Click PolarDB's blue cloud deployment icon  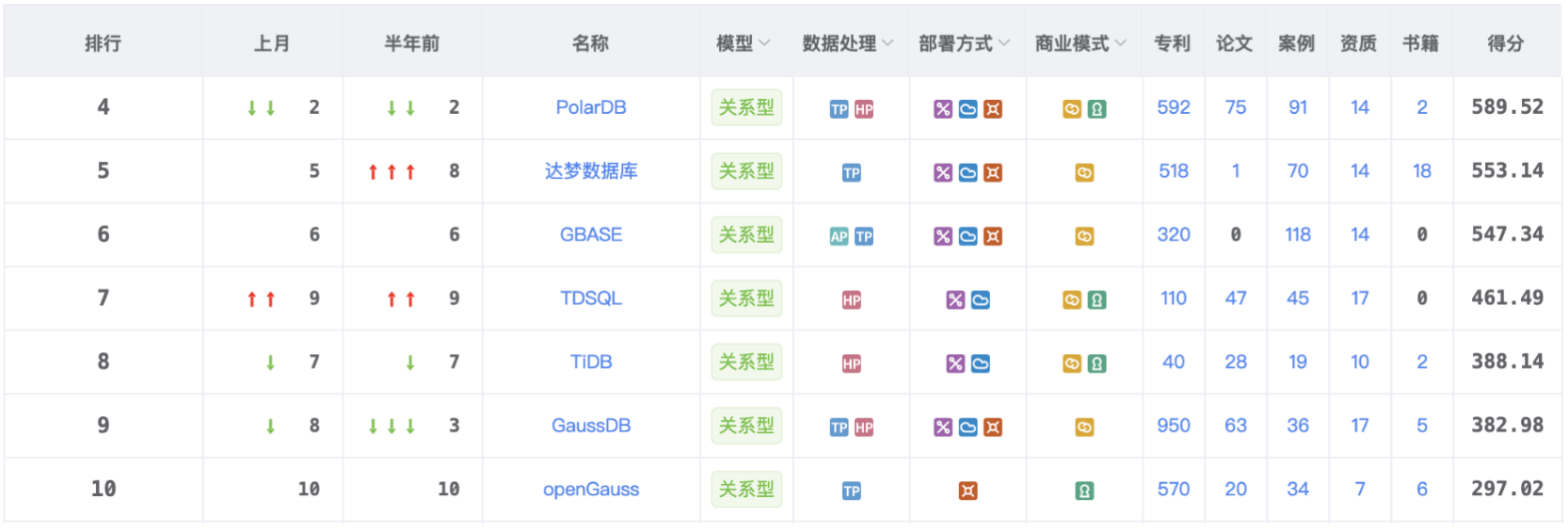tap(968, 109)
